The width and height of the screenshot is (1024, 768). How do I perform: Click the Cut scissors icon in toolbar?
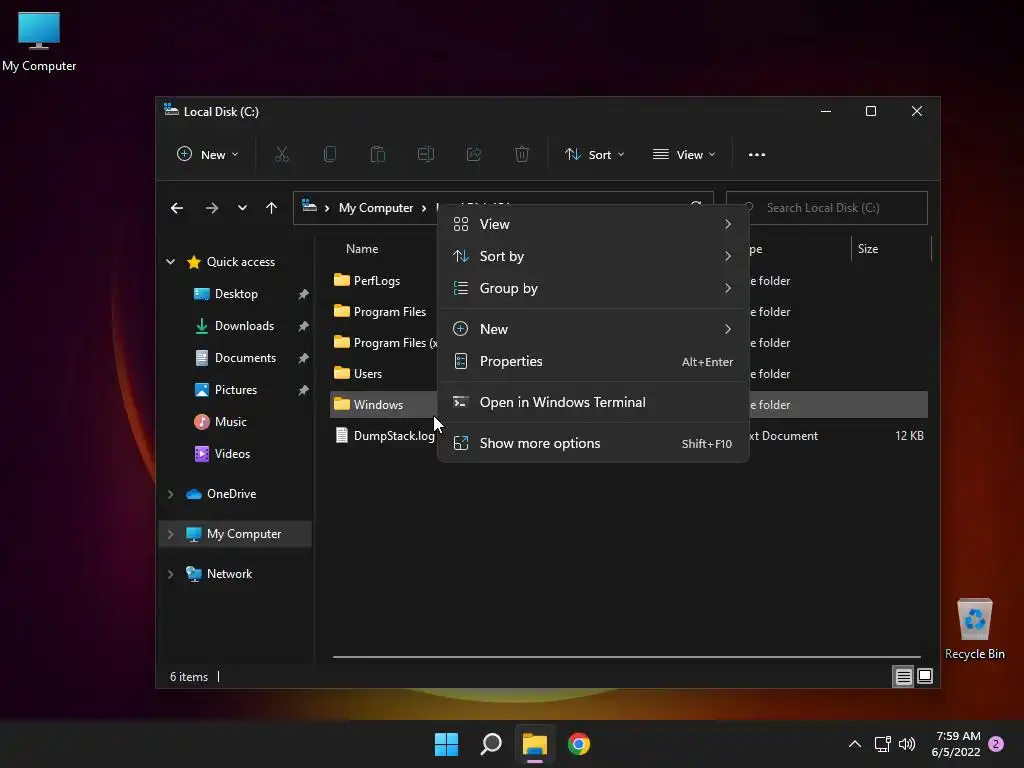(281, 155)
